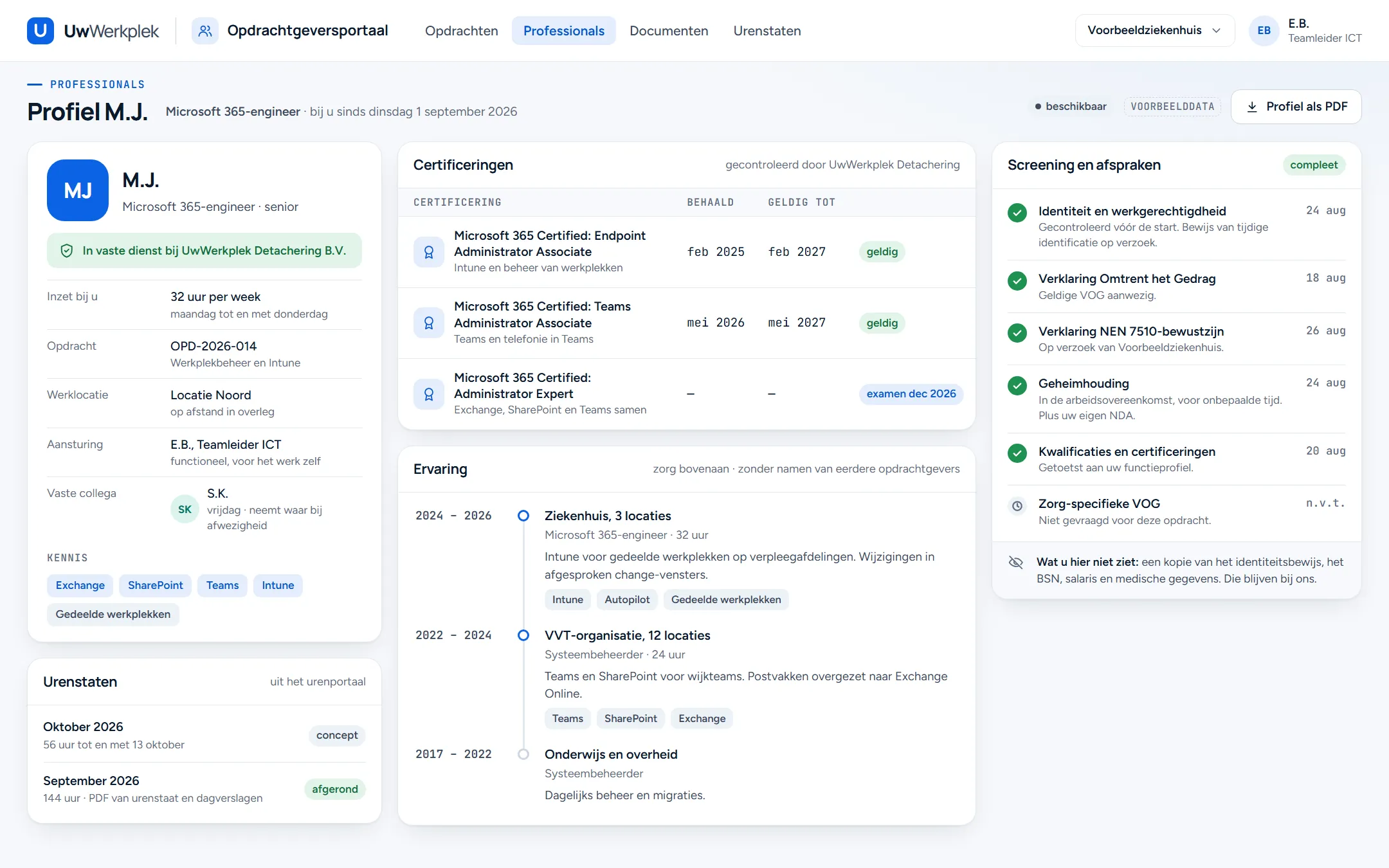The height and width of the screenshot is (868, 1389).
Task: Click the beschikbaar status indicator
Action: (x=1071, y=107)
